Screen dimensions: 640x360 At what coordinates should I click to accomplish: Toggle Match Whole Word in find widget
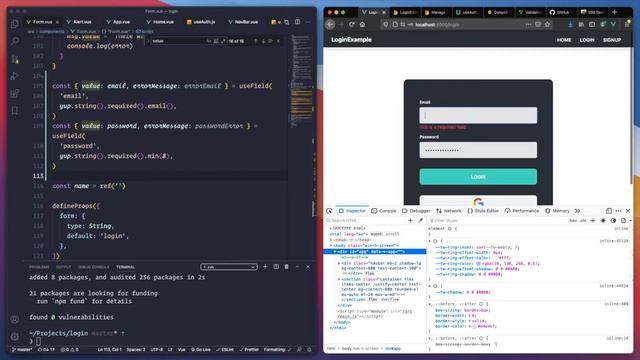(216, 41)
